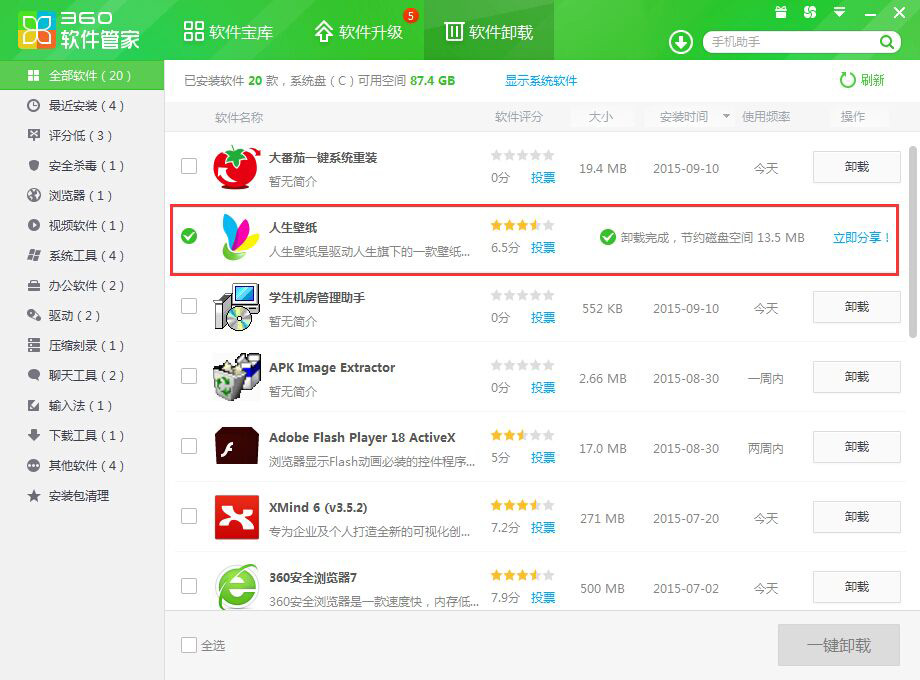The image size is (920, 680).
Task: Uninstall 360安全浏览器7 with 卸载 button
Action: 856,587
